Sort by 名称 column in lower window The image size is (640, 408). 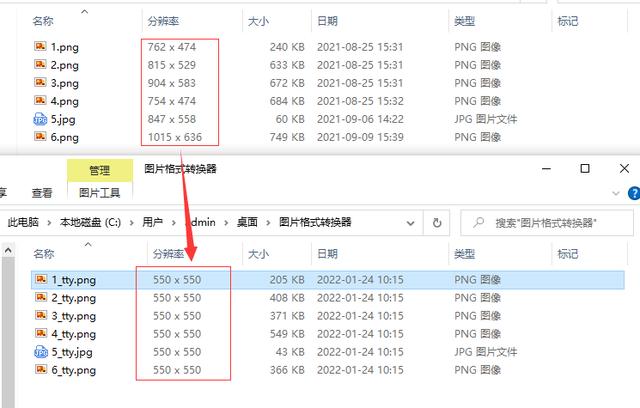coord(44,254)
